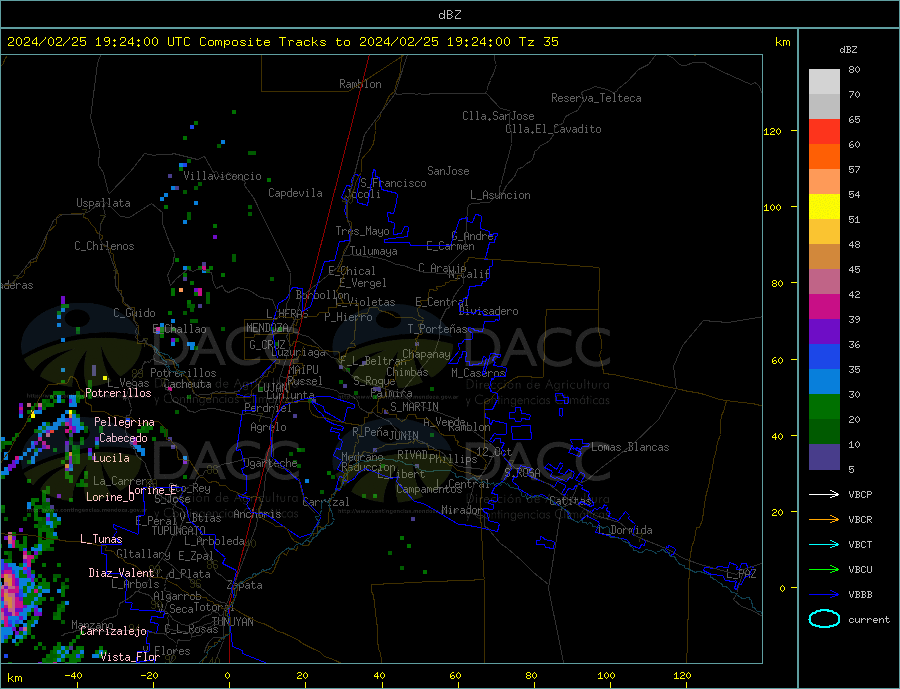Click the white VBCP arrow legend icon
This screenshot has height=689, width=900.
coord(824,494)
